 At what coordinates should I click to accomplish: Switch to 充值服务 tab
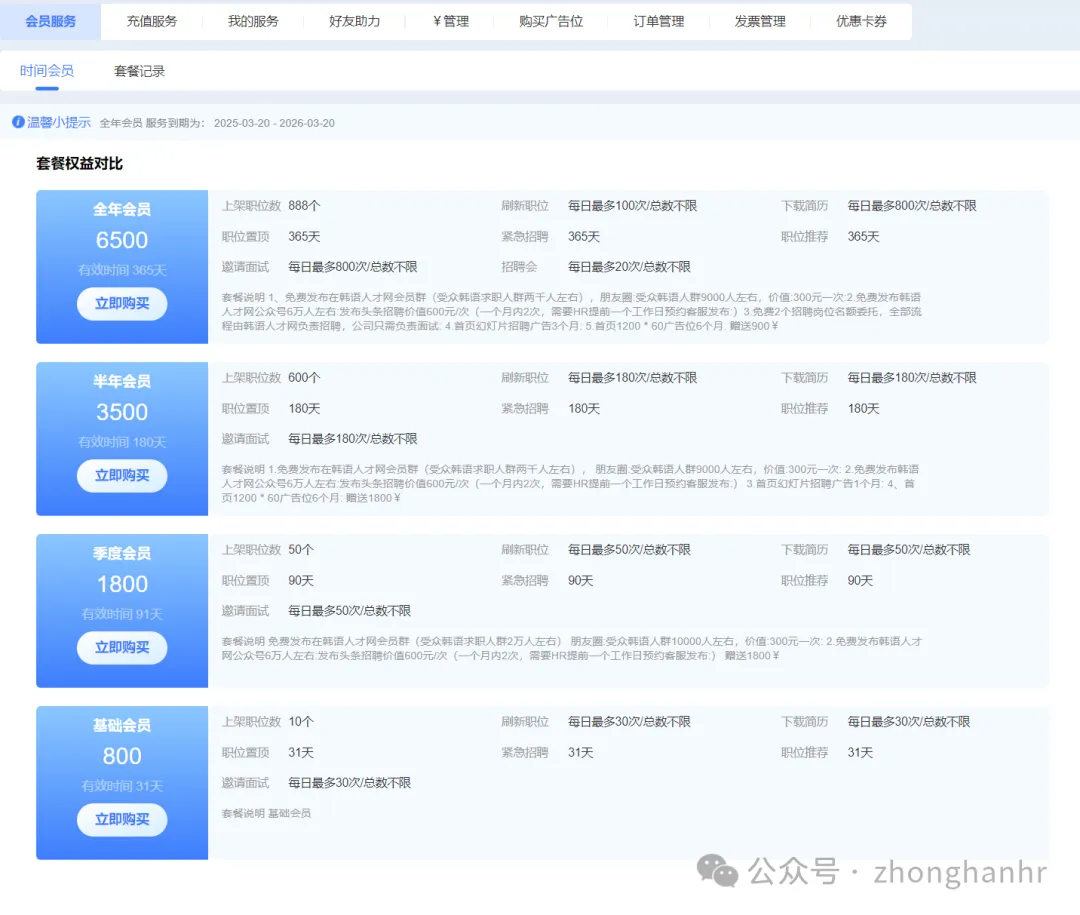152,21
